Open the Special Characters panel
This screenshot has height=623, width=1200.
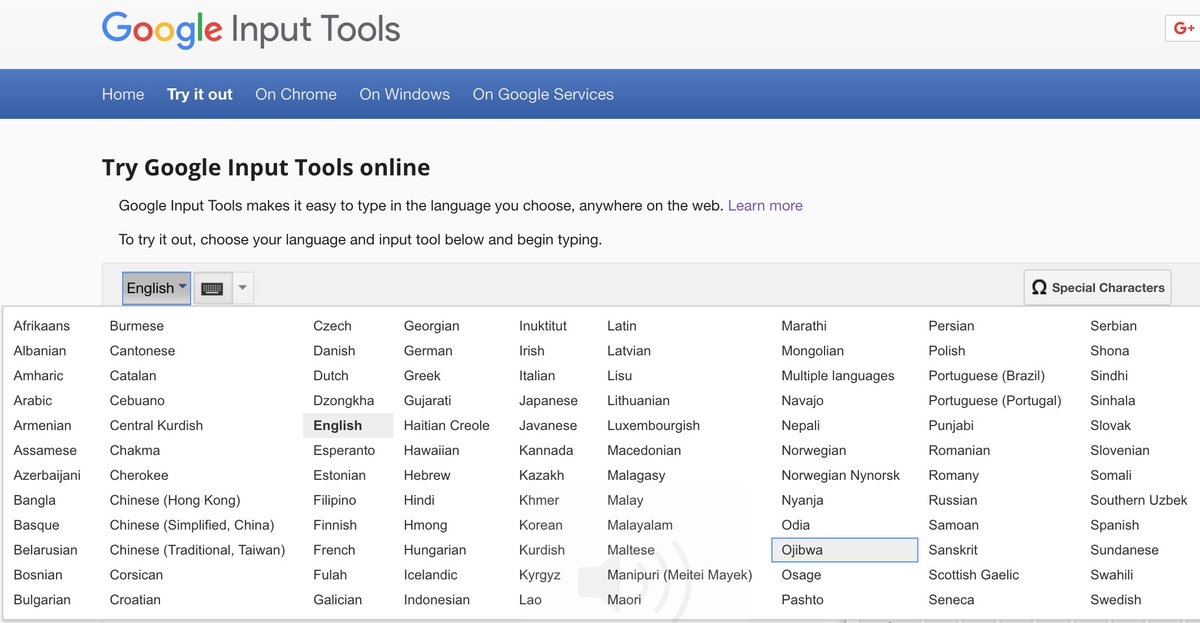pos(1097,287)
